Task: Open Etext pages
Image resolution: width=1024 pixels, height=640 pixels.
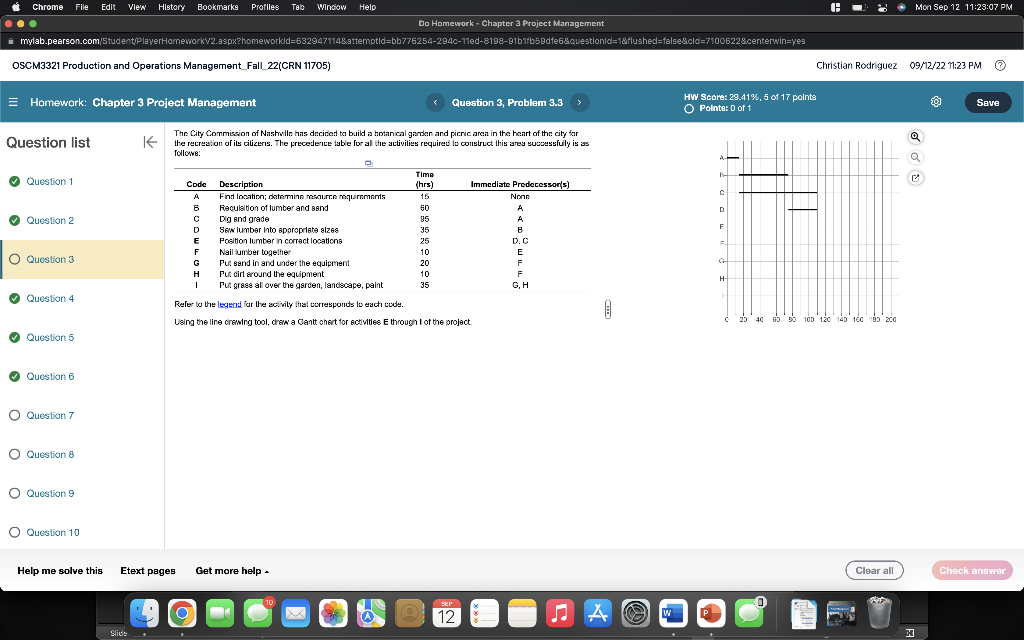Action: pos(148,571)
